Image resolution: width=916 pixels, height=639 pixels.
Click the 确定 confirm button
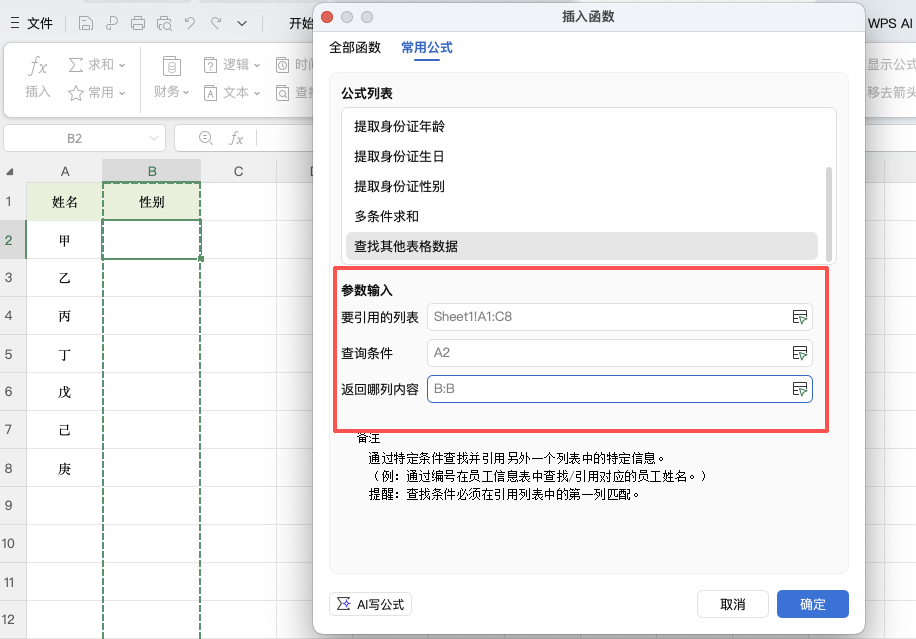point(812,604)
